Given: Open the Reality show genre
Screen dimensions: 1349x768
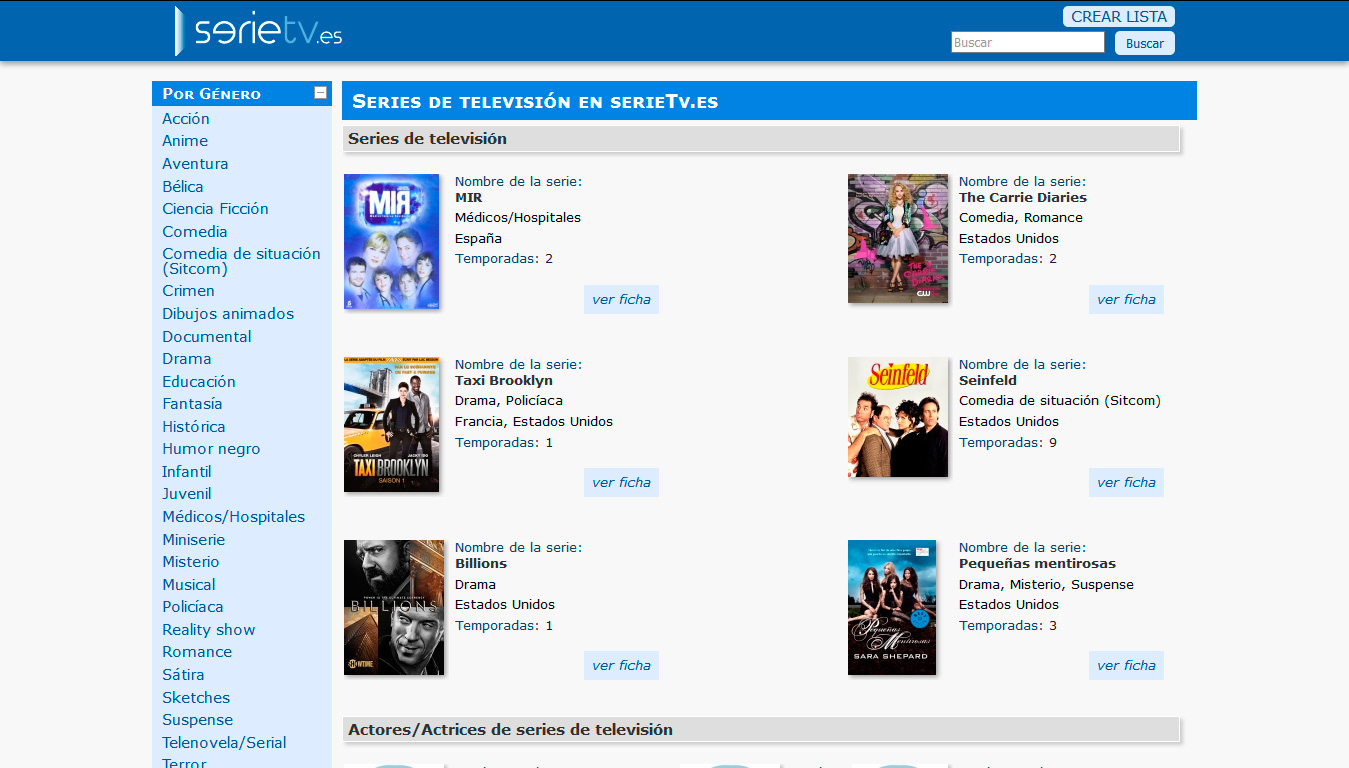Looking at the screenshot, I should (x=209, y=630).
